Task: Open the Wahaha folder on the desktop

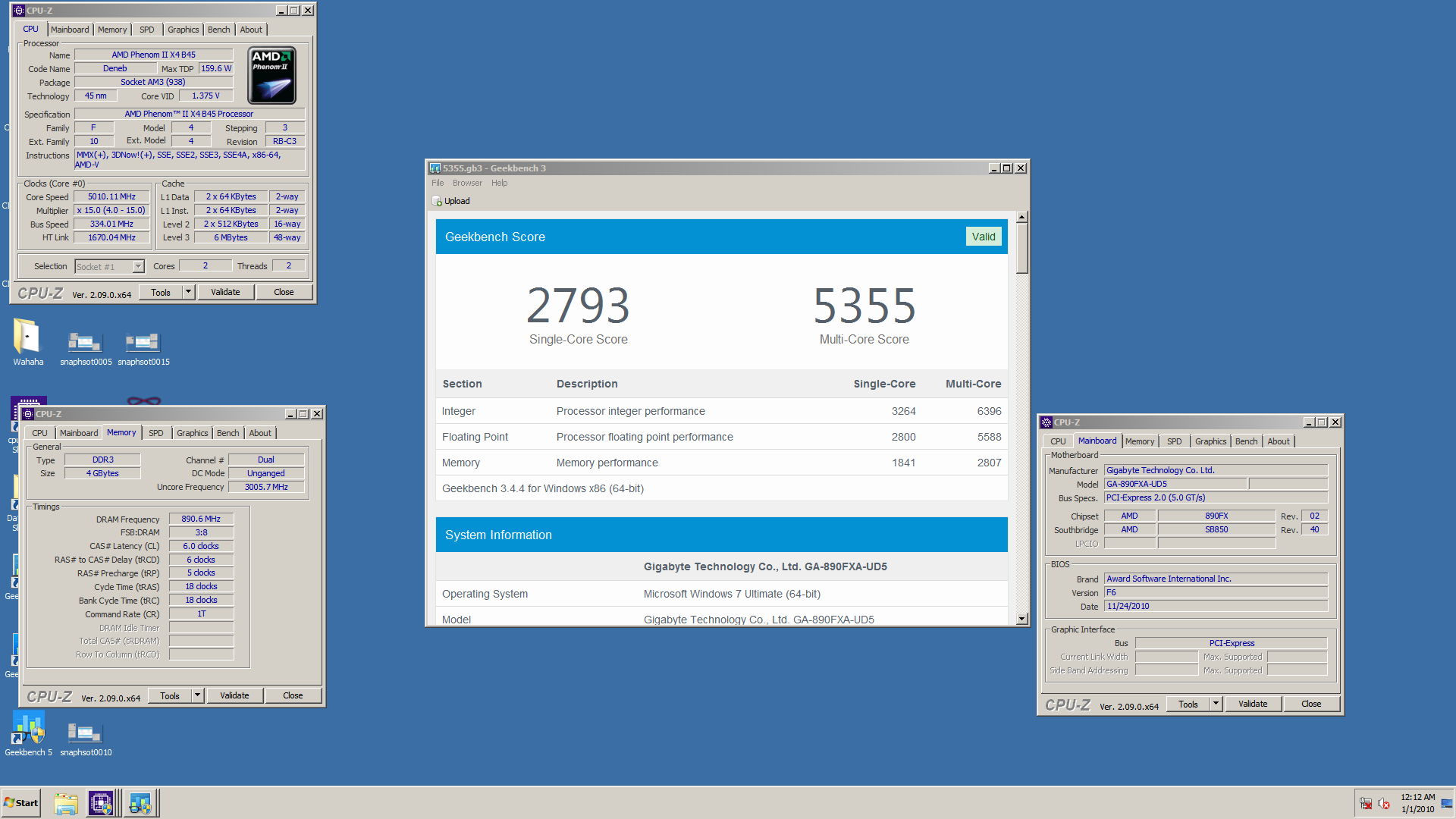Action: [27, 342]
